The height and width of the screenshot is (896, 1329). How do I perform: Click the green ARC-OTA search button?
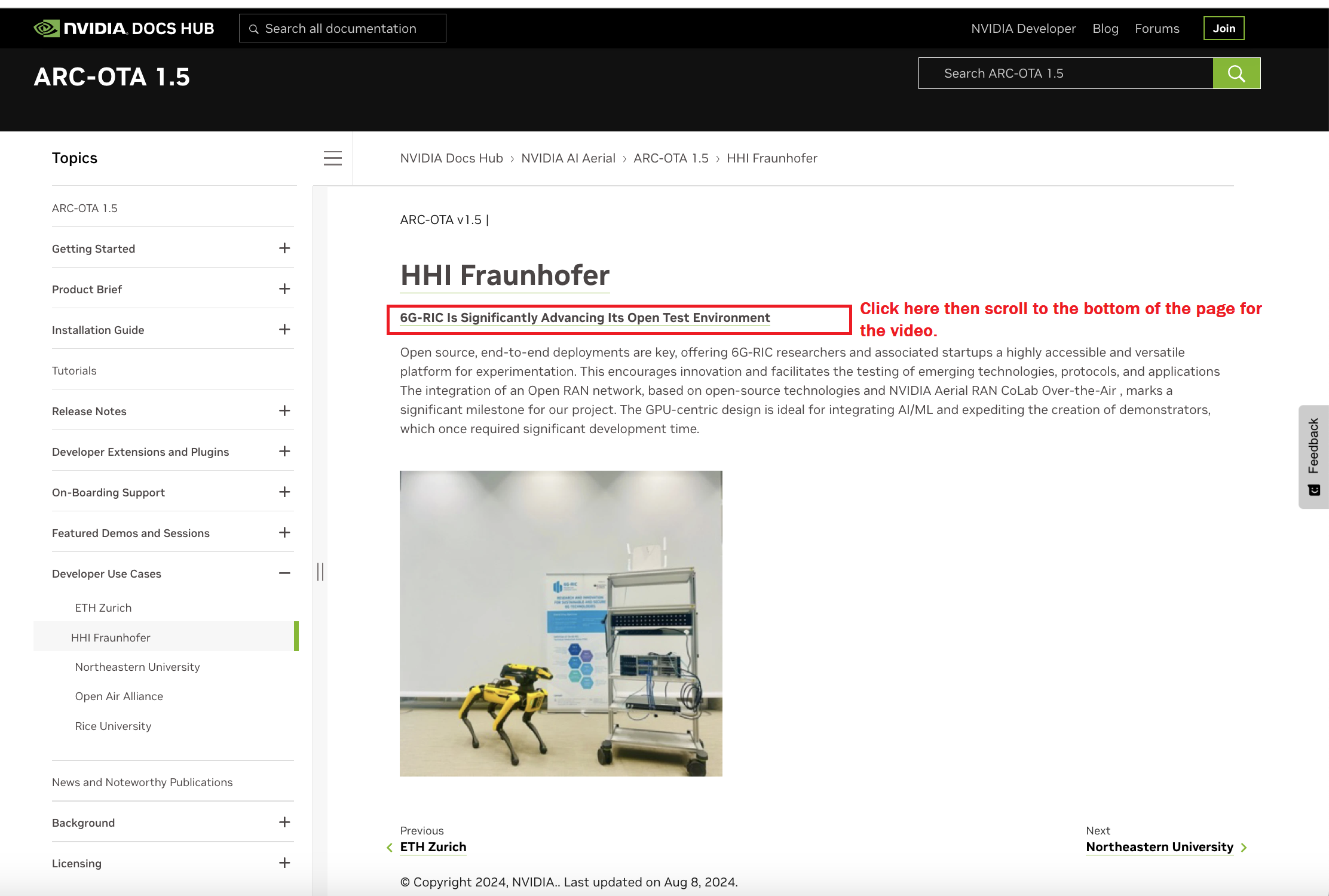[1236, 73]
